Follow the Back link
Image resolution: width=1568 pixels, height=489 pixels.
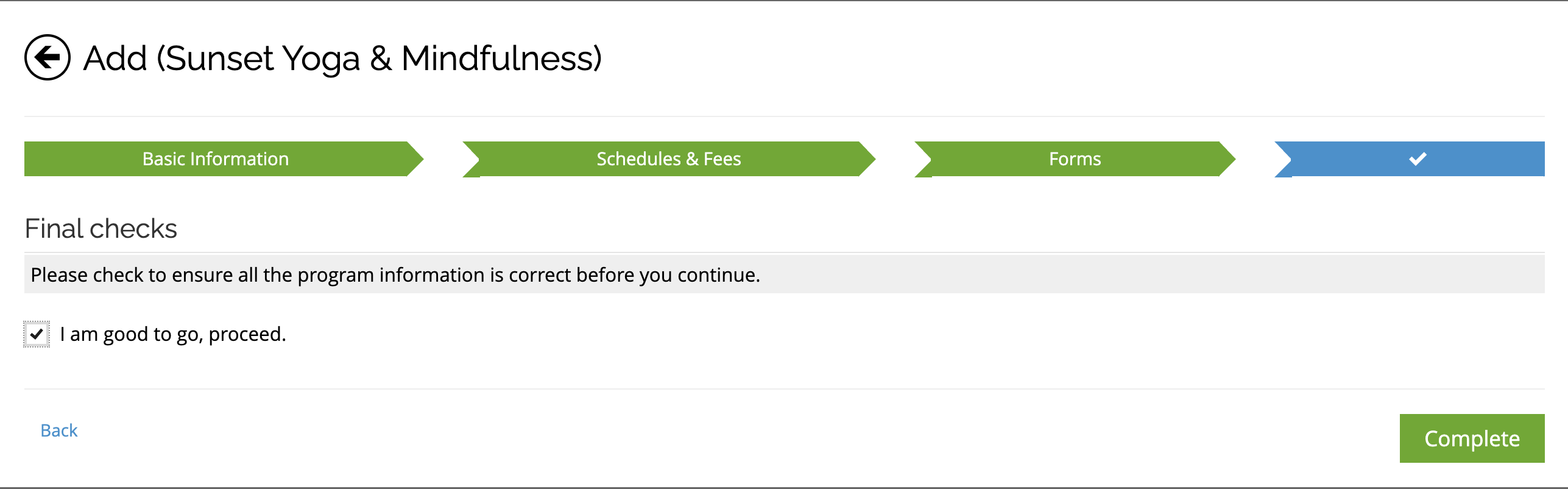click(59, 430)
